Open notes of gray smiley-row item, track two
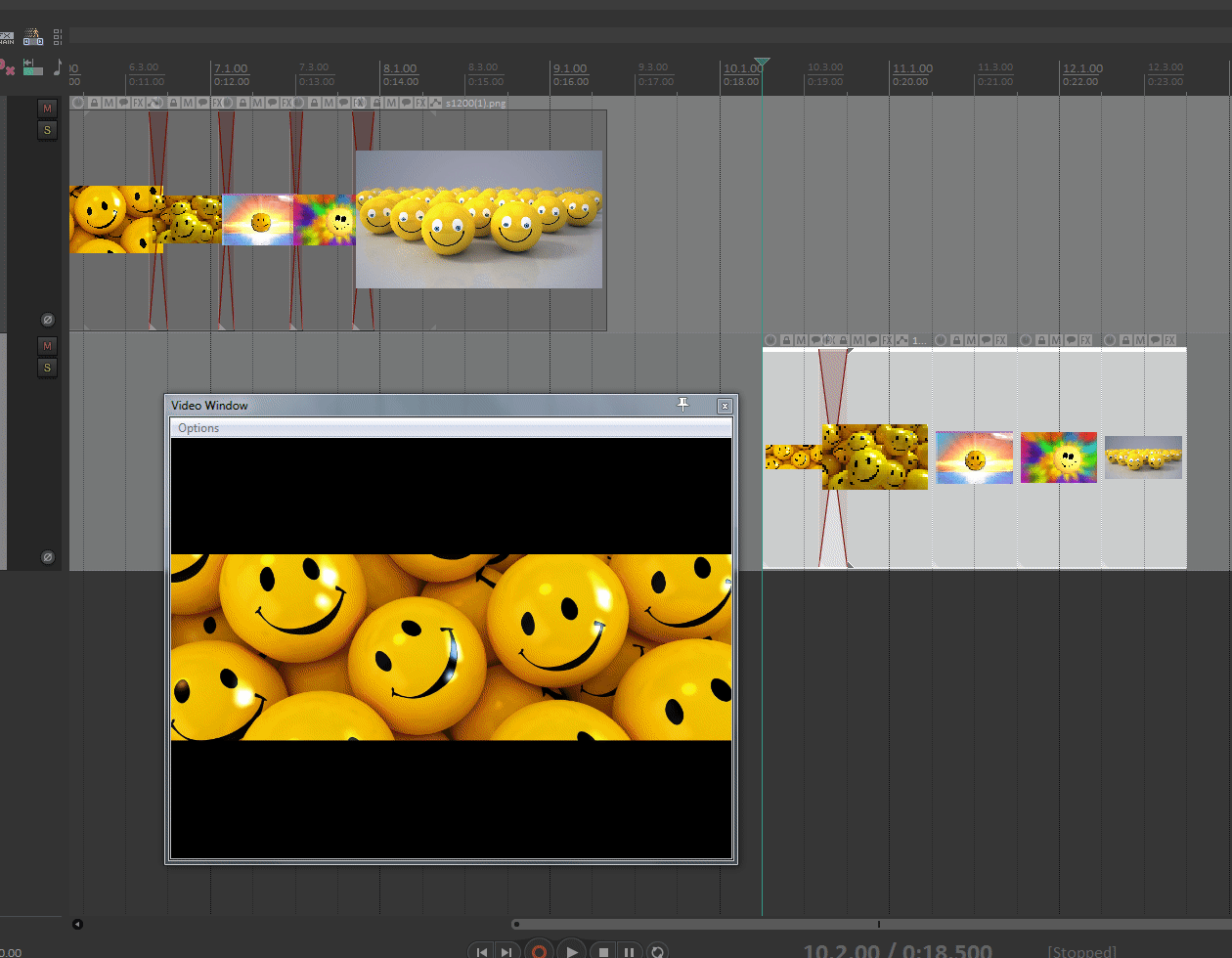1232x958 pixels. (x=1155, y=340)
